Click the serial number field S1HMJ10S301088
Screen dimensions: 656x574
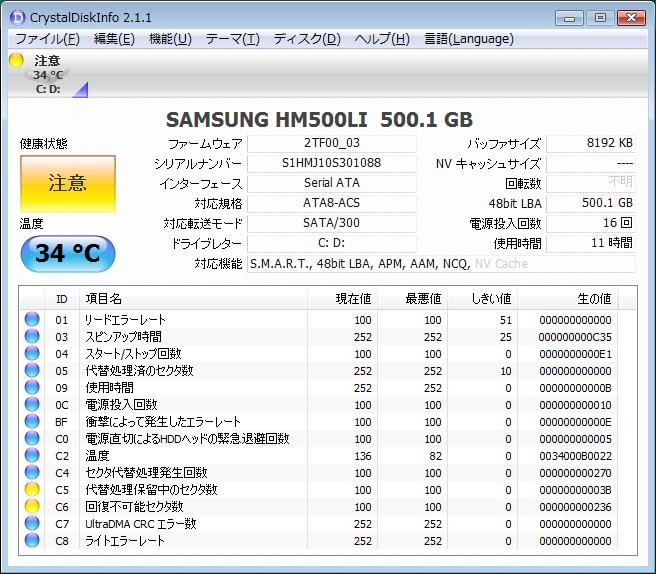coord(332,163)
